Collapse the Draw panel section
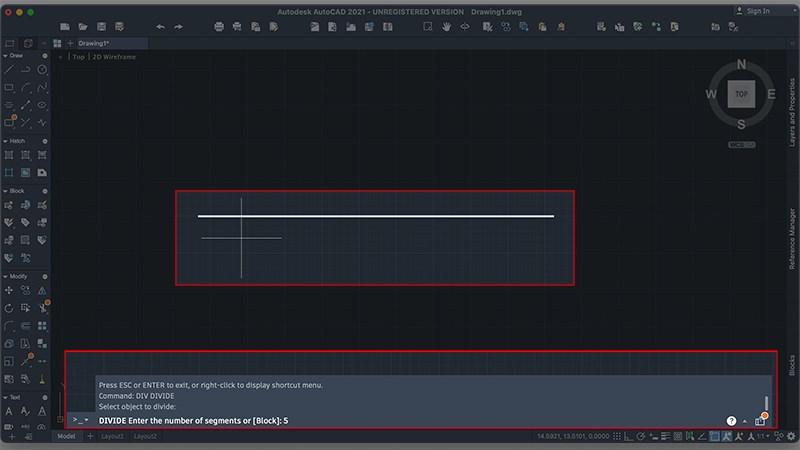The height and width of the screenshot is (450, 800). point(5,56)
